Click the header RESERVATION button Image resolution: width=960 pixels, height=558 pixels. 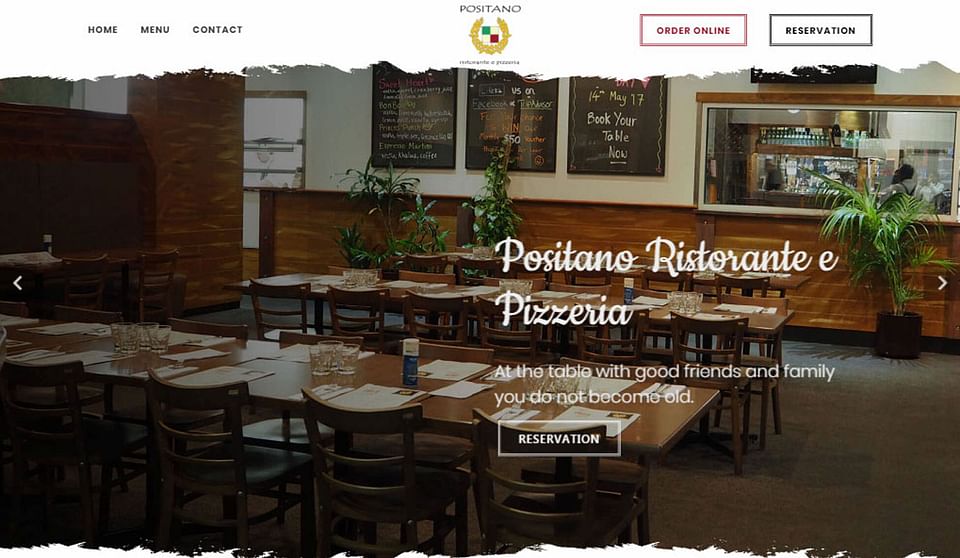click(x=820, y=30)
